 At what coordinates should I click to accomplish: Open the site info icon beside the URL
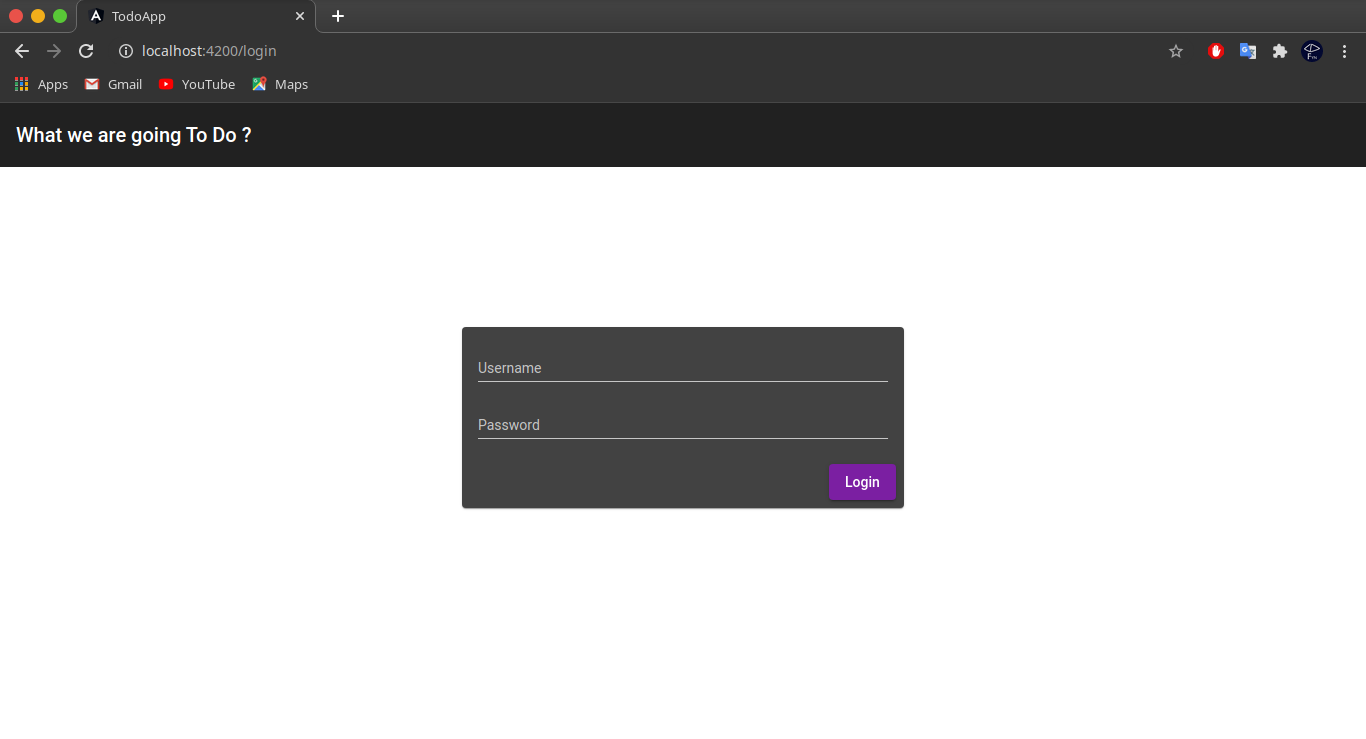(126, 51)
